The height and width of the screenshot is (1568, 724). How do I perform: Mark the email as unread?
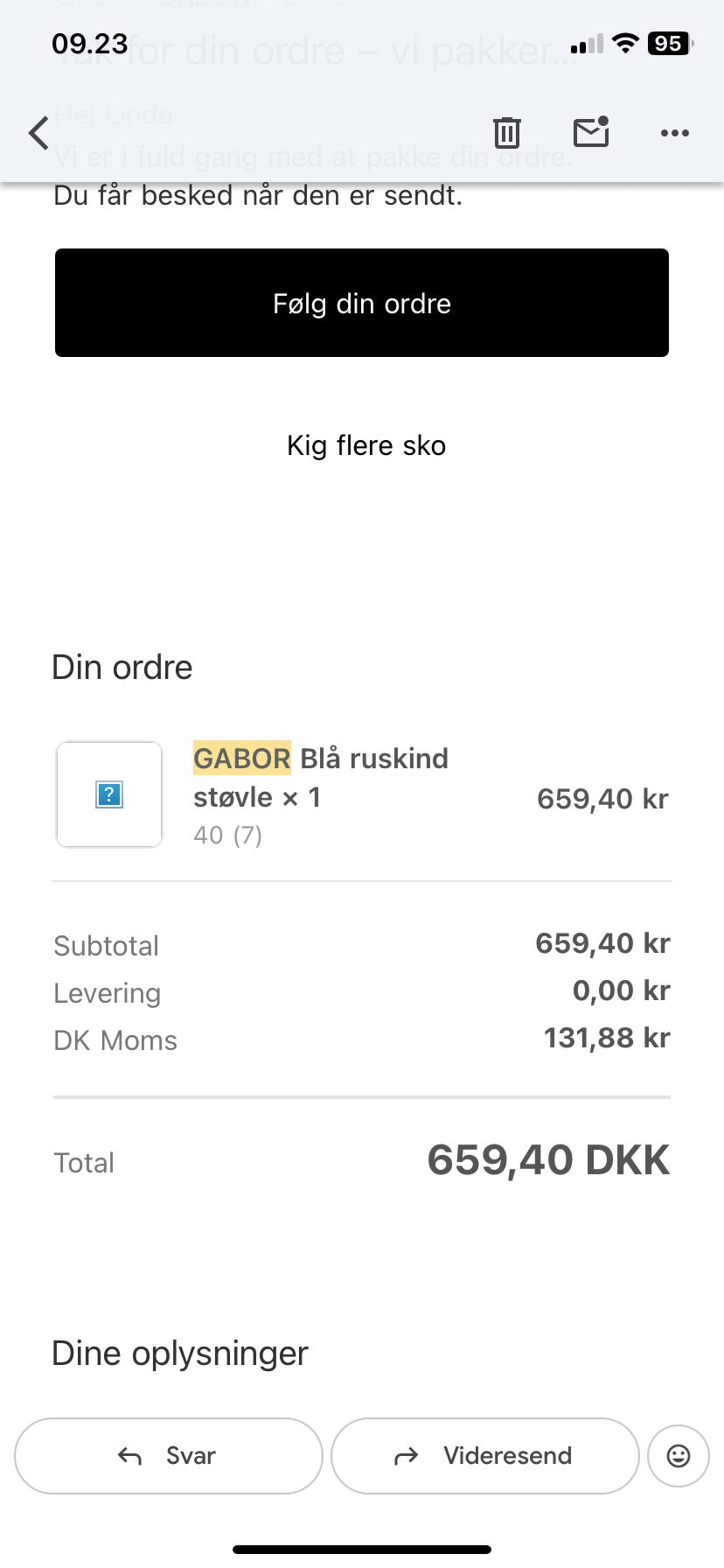591,132
